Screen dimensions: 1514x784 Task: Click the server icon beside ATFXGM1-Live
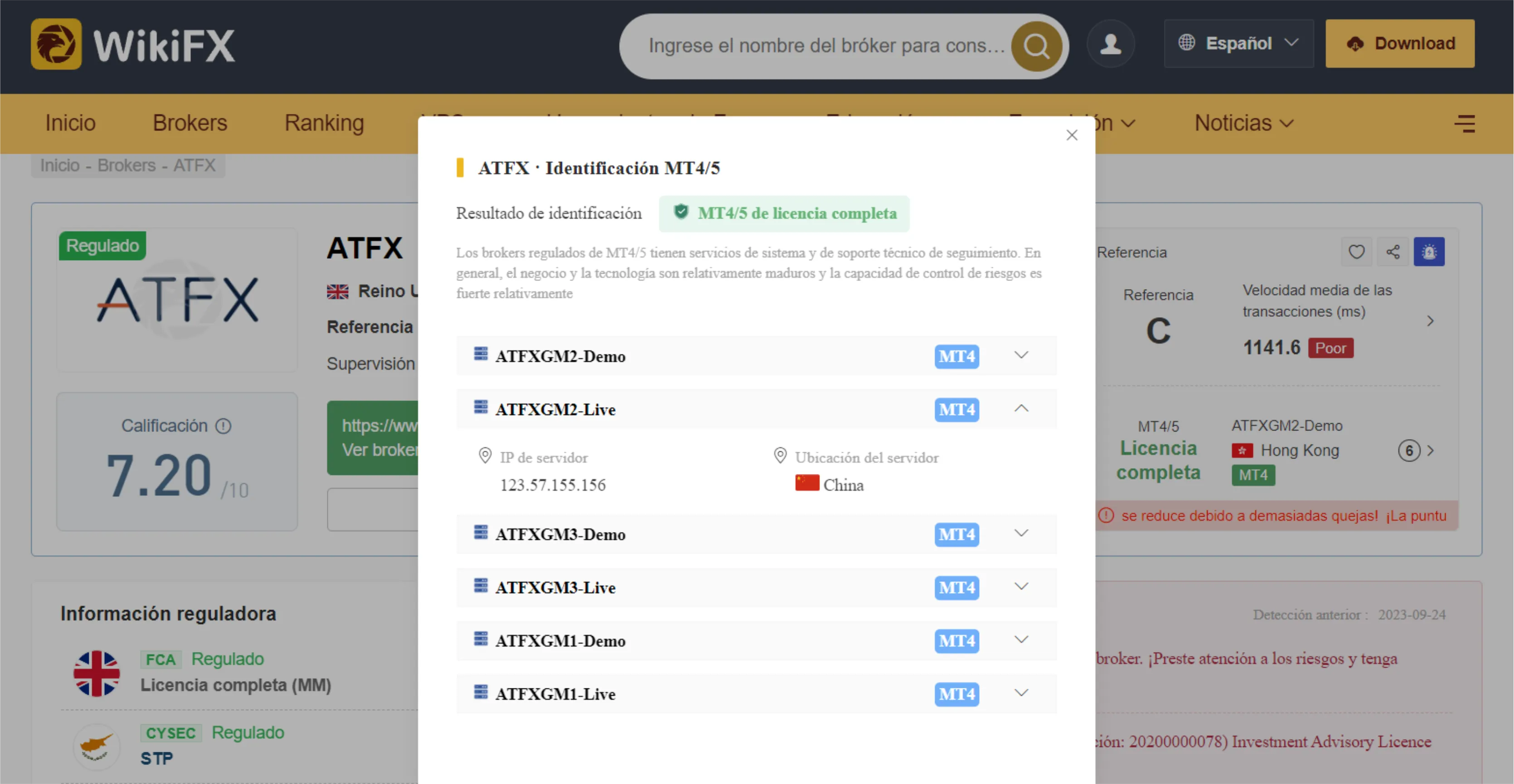(x=481, y=692)
